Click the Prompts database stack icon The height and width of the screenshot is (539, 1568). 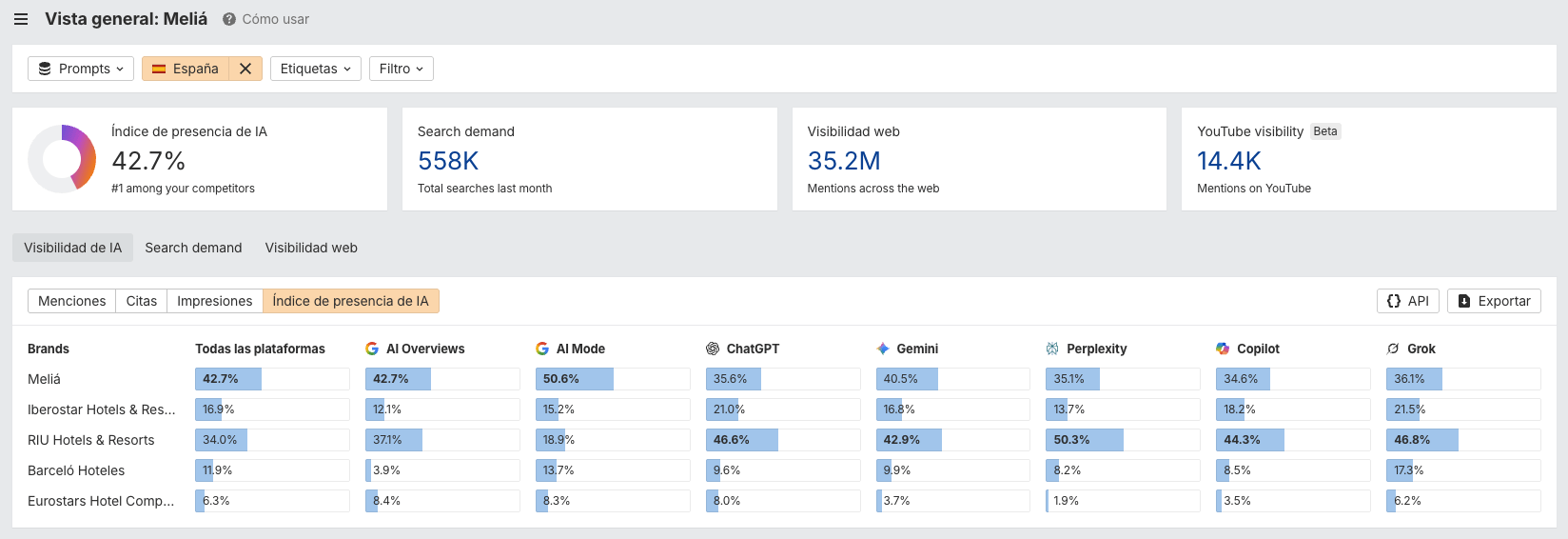click(x=45, y=69)
